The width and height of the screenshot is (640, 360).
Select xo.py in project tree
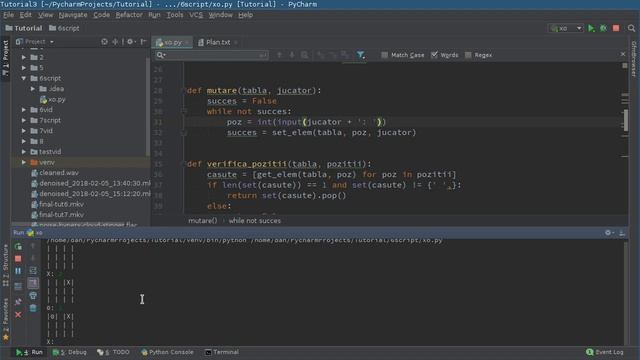pyautogui.click(x=53, y=99)
